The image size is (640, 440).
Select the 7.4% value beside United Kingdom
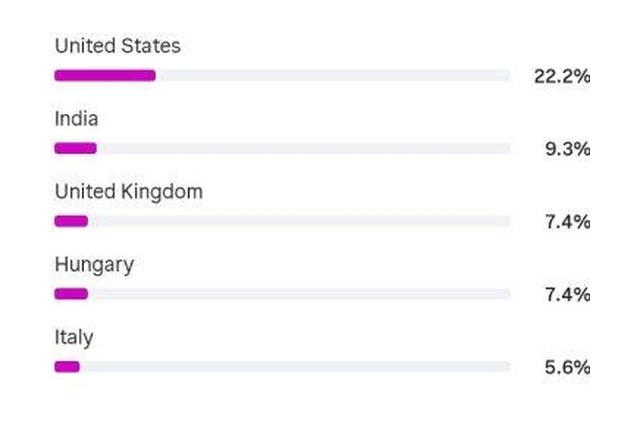tap(568, 222)
